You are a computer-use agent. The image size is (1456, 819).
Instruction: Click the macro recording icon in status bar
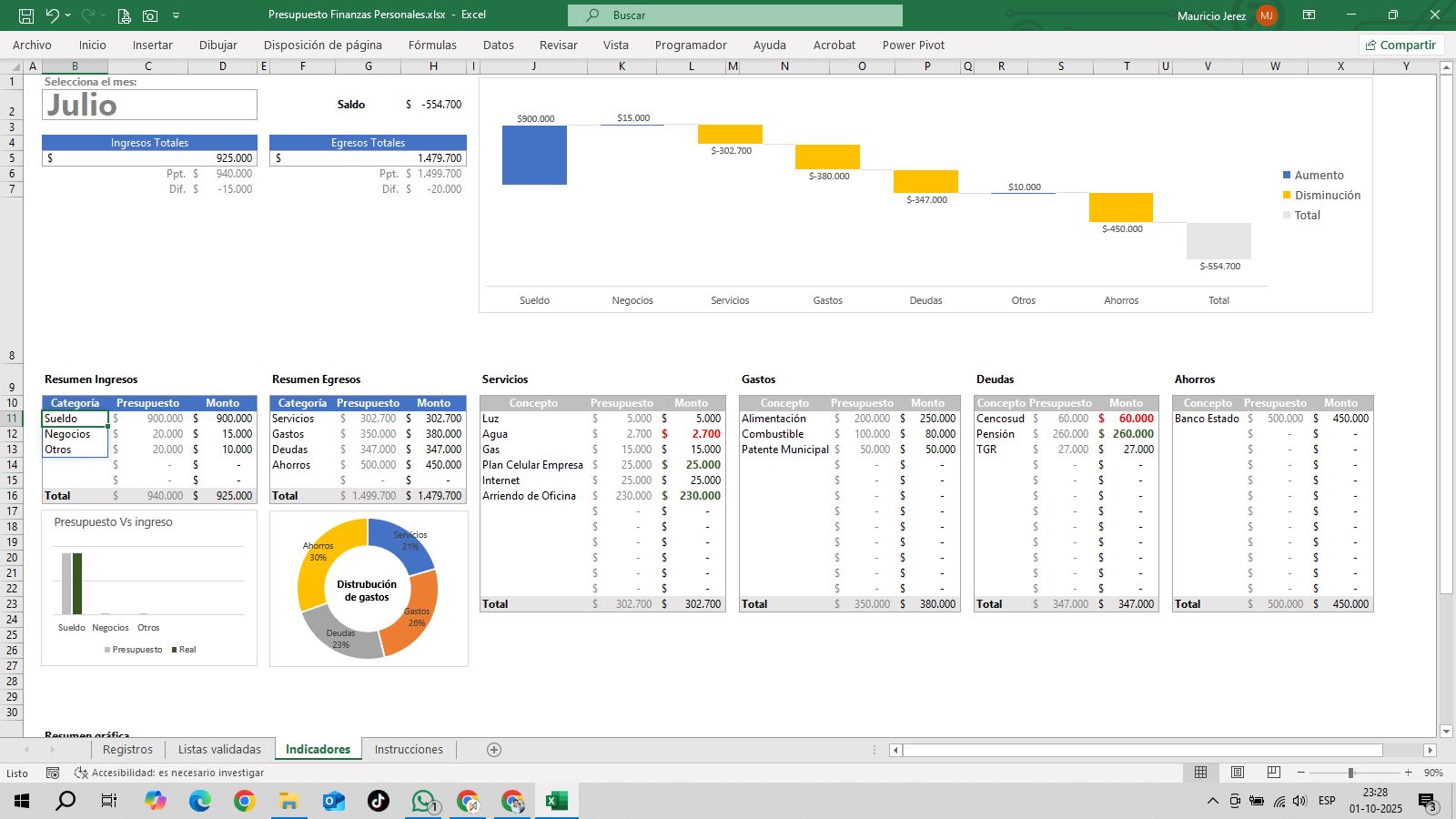tap(53, 773)
